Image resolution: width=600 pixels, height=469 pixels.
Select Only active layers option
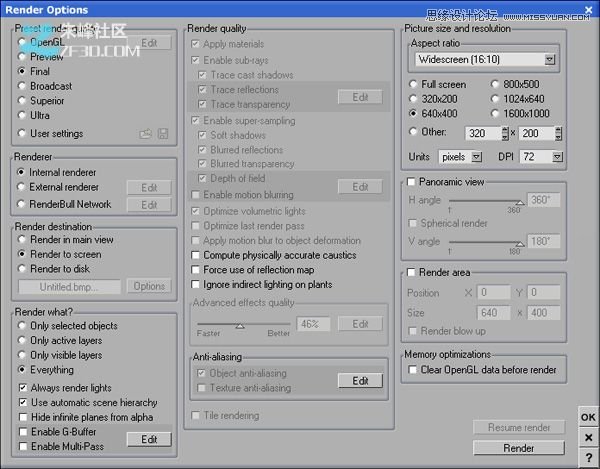tap(22, 340)
